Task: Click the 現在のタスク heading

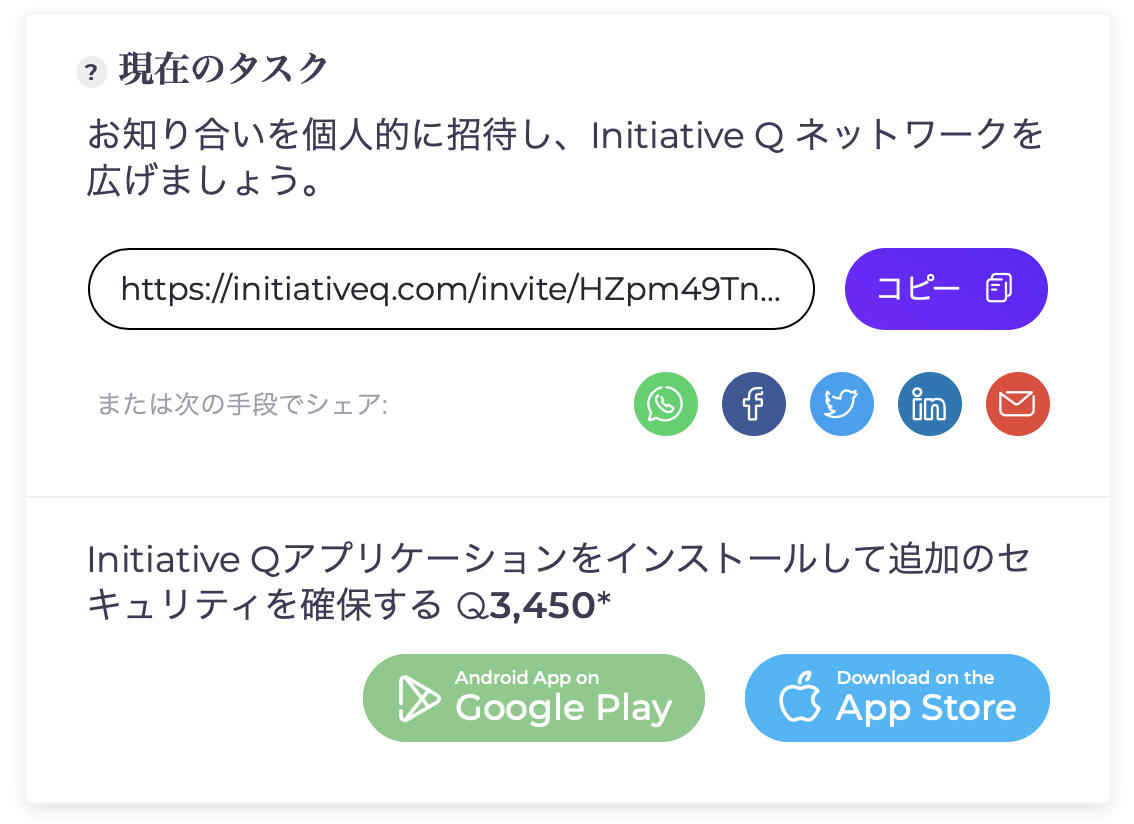Action: pyautogui.click(x=223, y=69)
